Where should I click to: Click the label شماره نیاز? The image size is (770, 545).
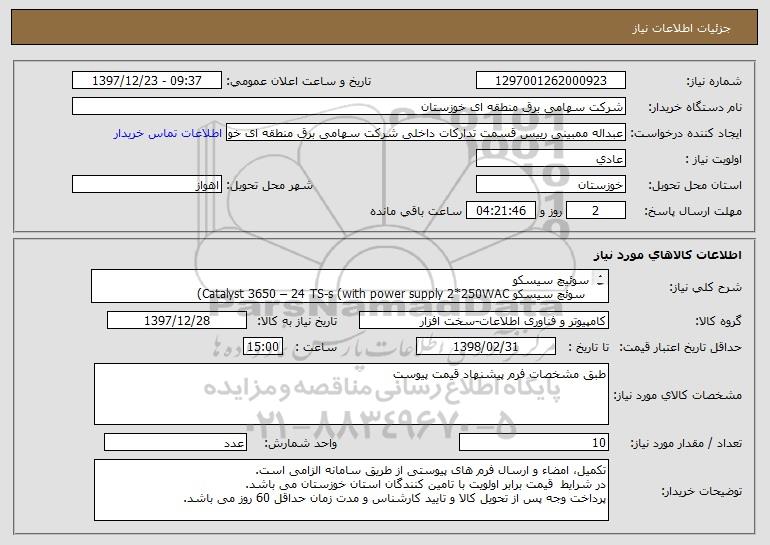click(714, 81)
